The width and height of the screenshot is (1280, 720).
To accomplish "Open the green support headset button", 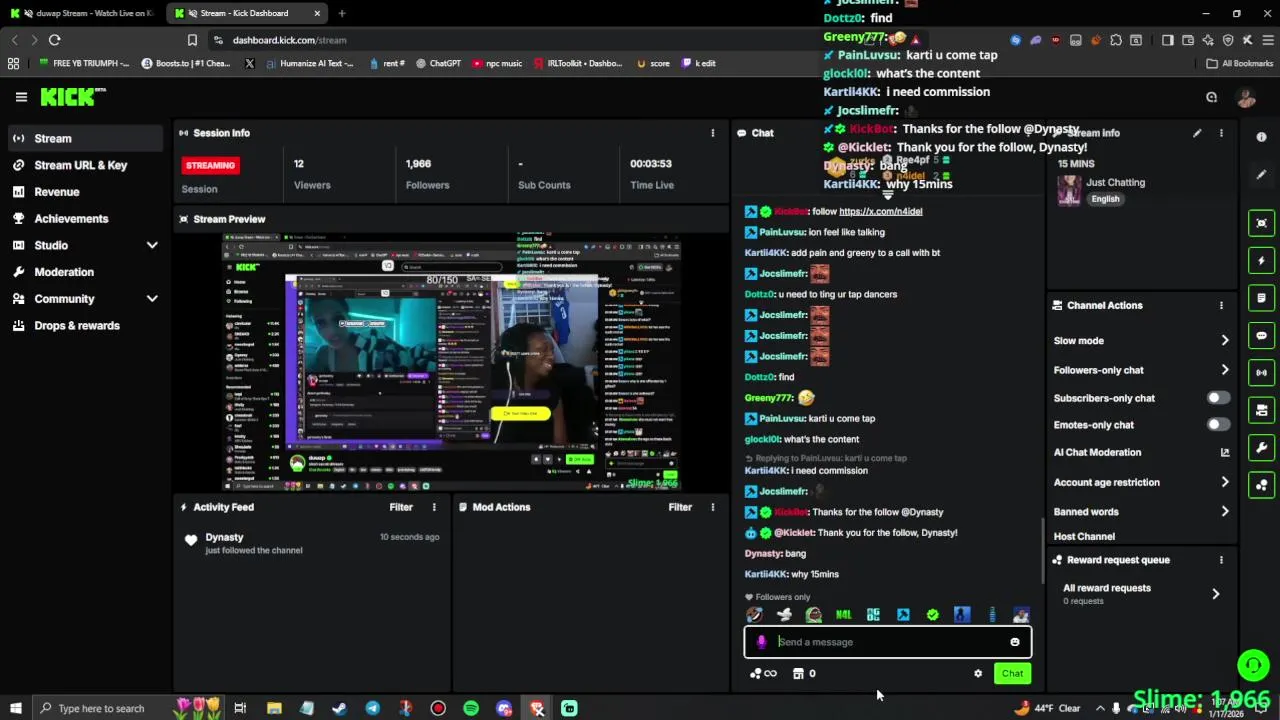I will (x=1253, y=665).
